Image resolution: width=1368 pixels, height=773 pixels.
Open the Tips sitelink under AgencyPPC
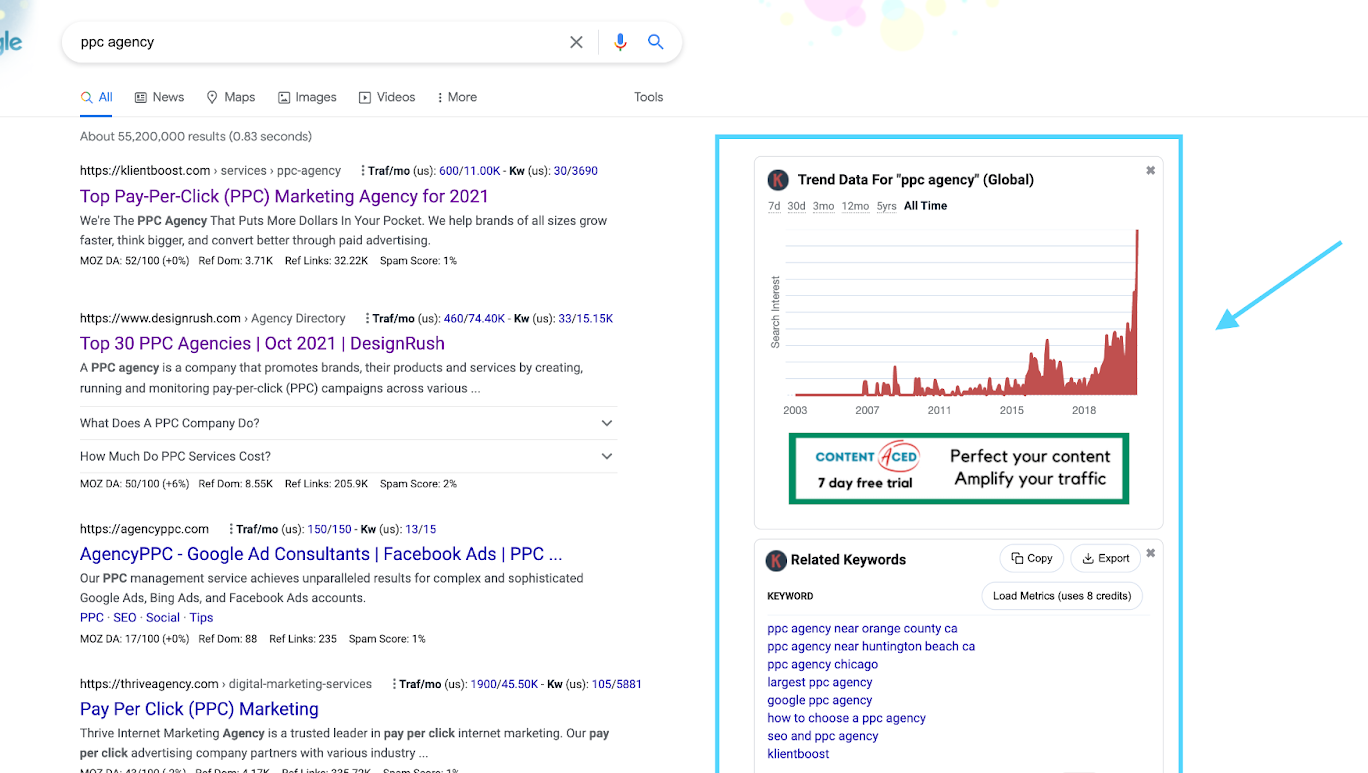201,618
